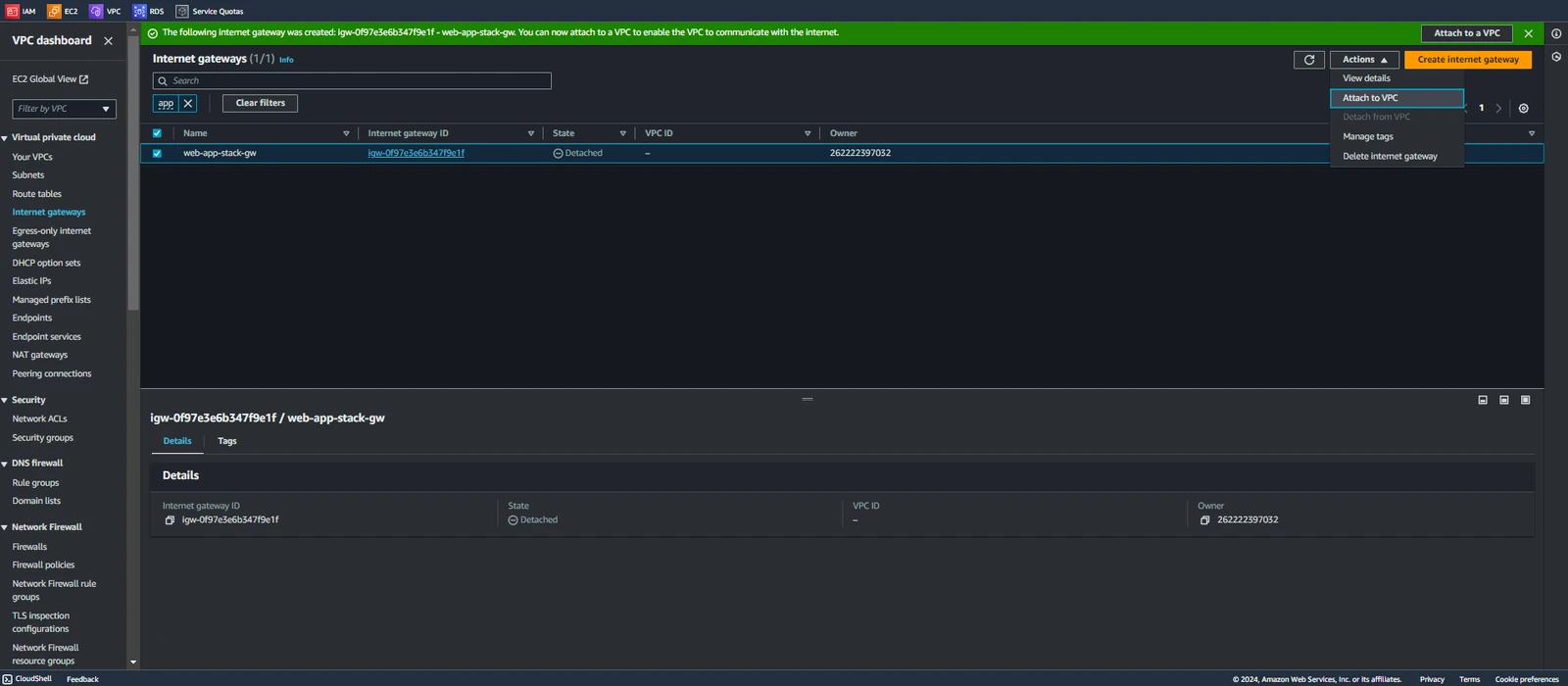The width and height of the screenshot is (1568, 686).
Task: Open Route tables in sidebar
Action: (x=37, y=194)
